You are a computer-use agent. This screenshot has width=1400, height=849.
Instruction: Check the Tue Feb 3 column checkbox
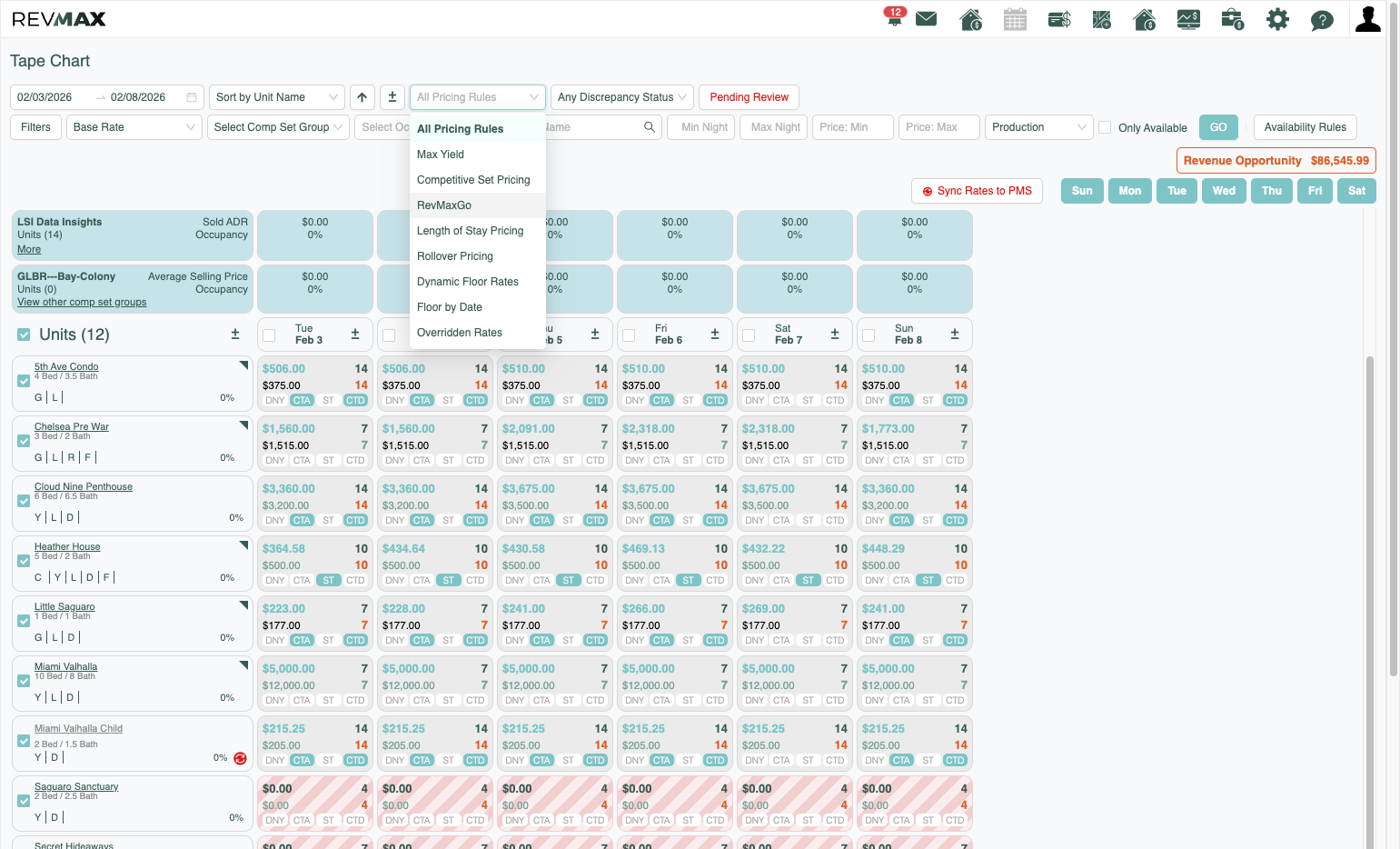click(269, 335)
